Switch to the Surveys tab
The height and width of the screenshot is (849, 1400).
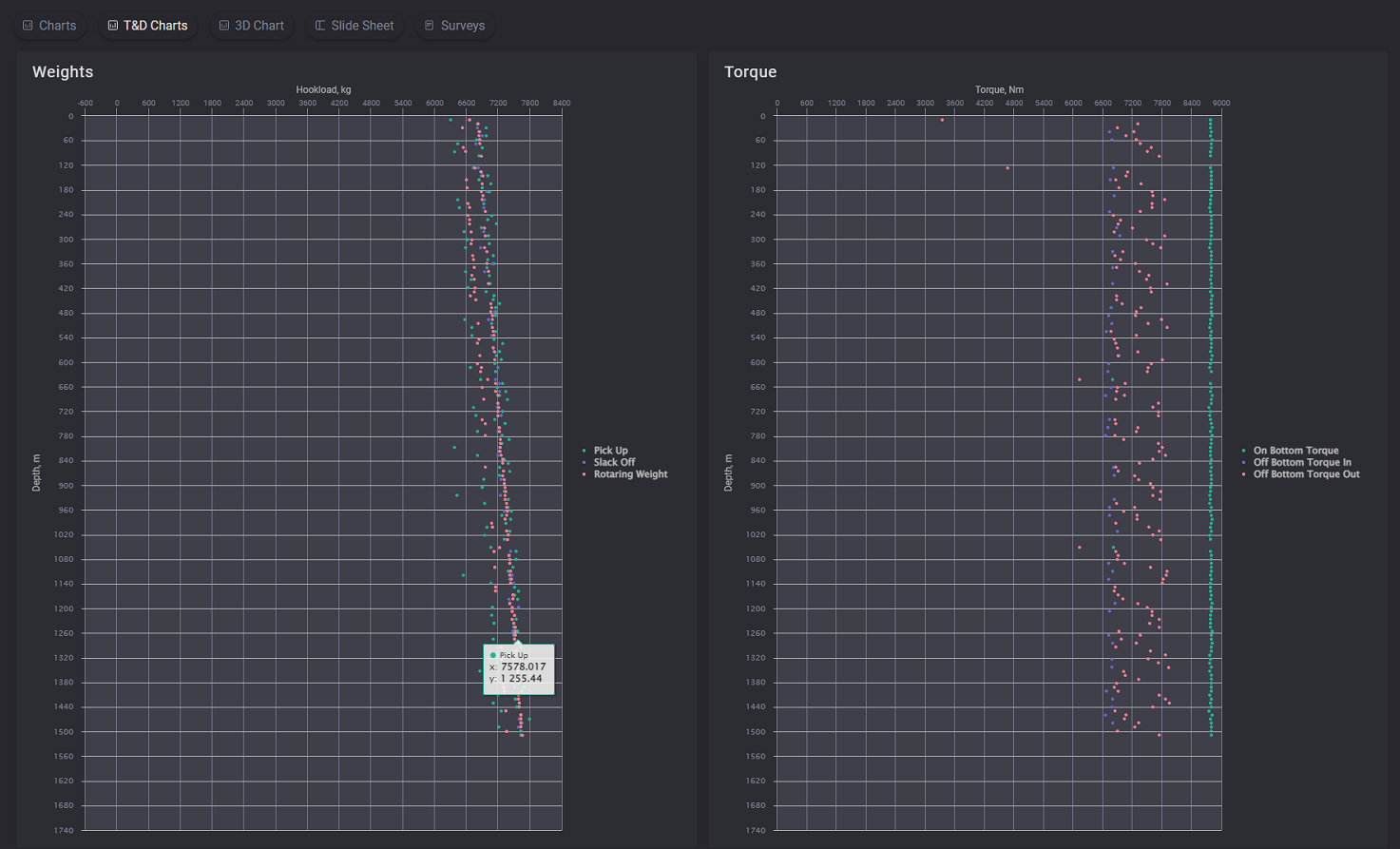pos(454,26)
